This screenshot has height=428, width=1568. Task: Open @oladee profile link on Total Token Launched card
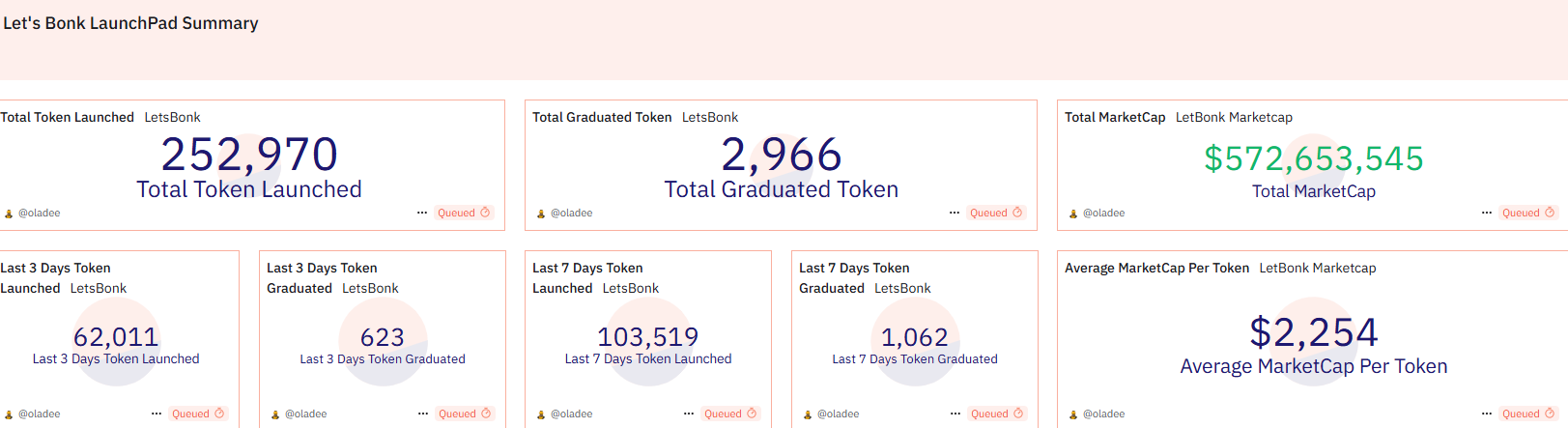[x=40, y=213]
